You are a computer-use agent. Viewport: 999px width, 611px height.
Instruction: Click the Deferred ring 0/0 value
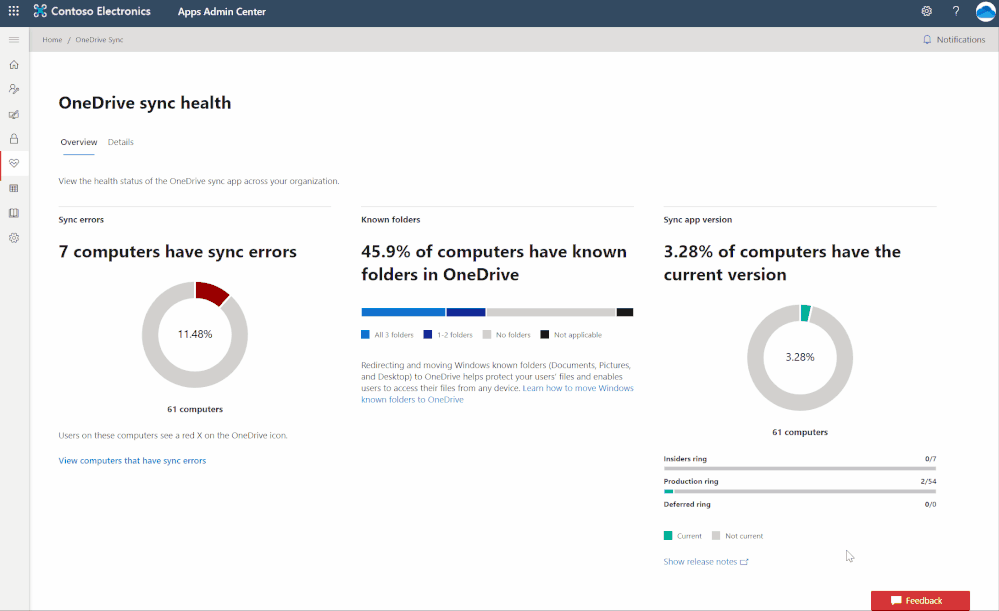click(930, 504)
